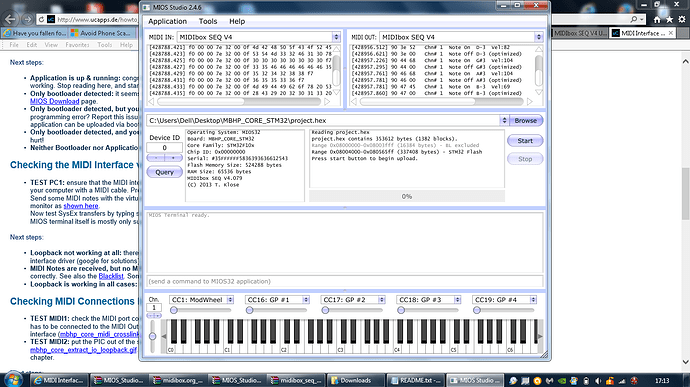Click the keyboard channel stepper buttons

pyautogui.click(x=154, y=316)
